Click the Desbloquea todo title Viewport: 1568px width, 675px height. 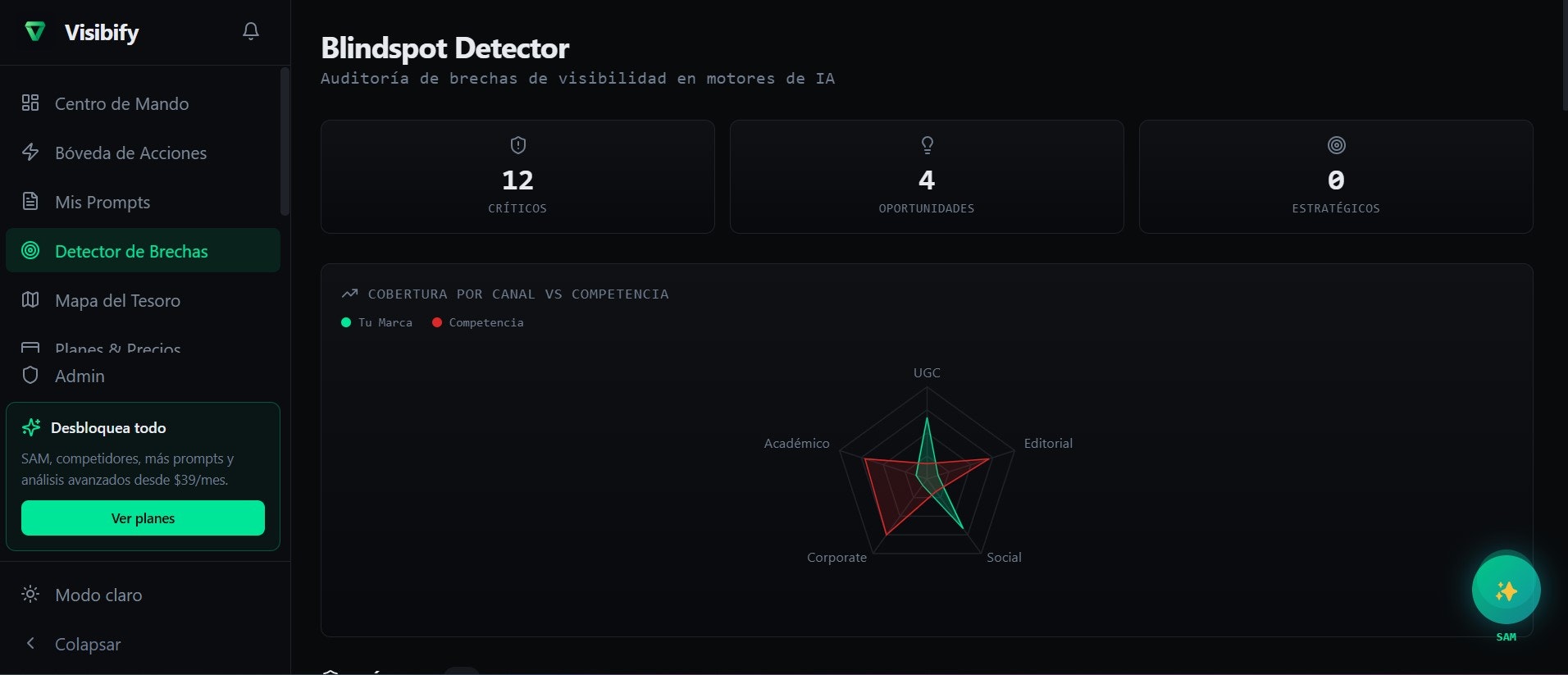[108, 427]
